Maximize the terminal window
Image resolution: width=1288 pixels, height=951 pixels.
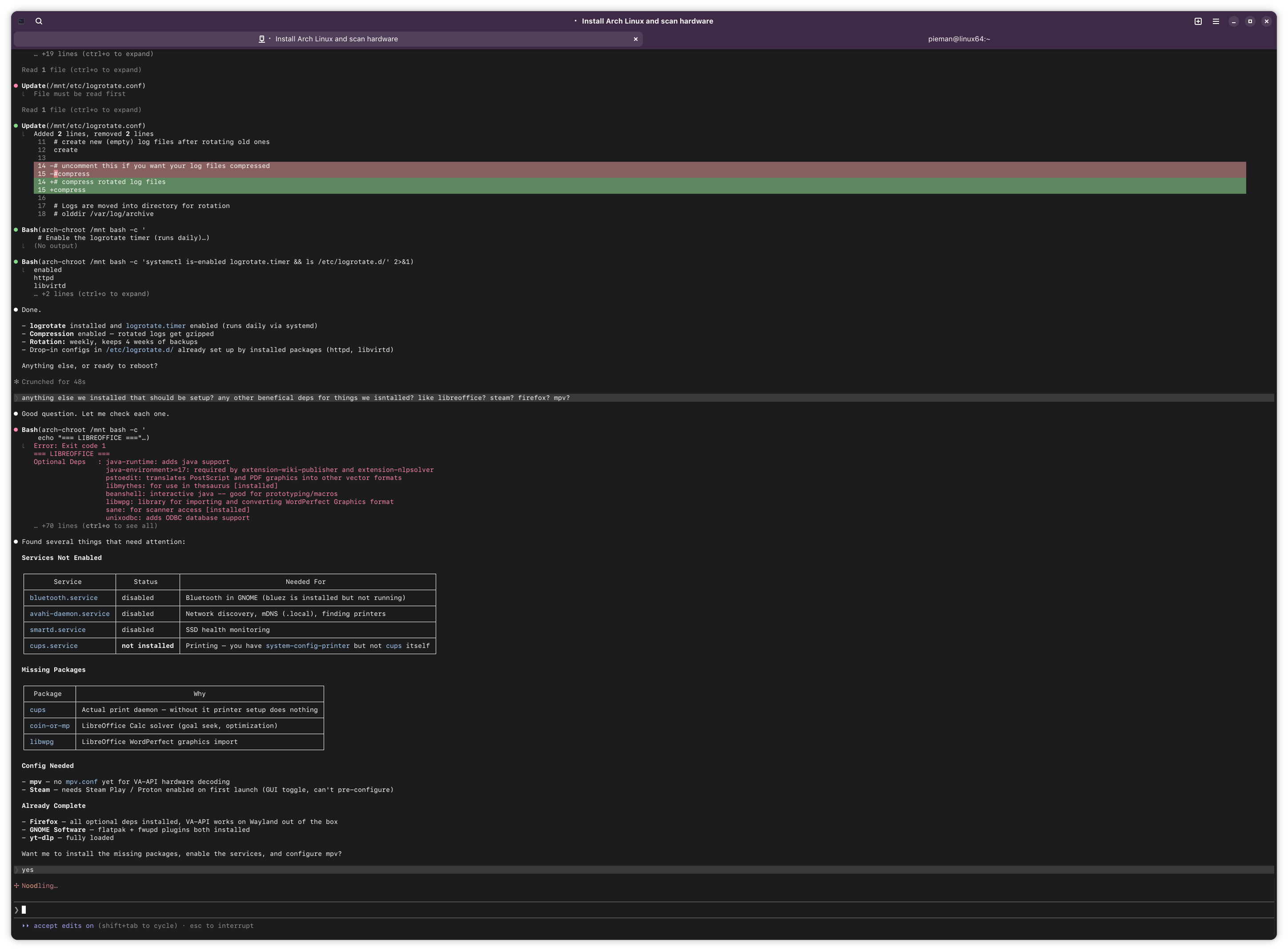click(x=1249, y=21)
